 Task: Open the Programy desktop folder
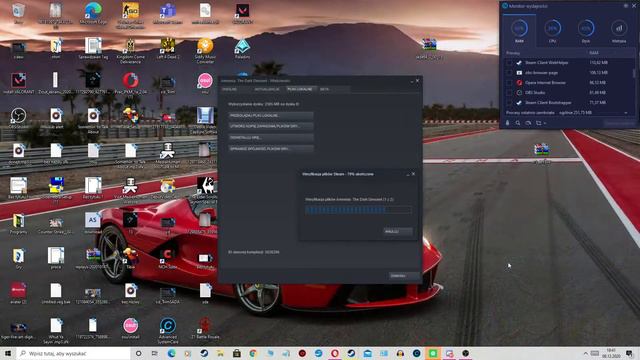[x=18, y=224]
